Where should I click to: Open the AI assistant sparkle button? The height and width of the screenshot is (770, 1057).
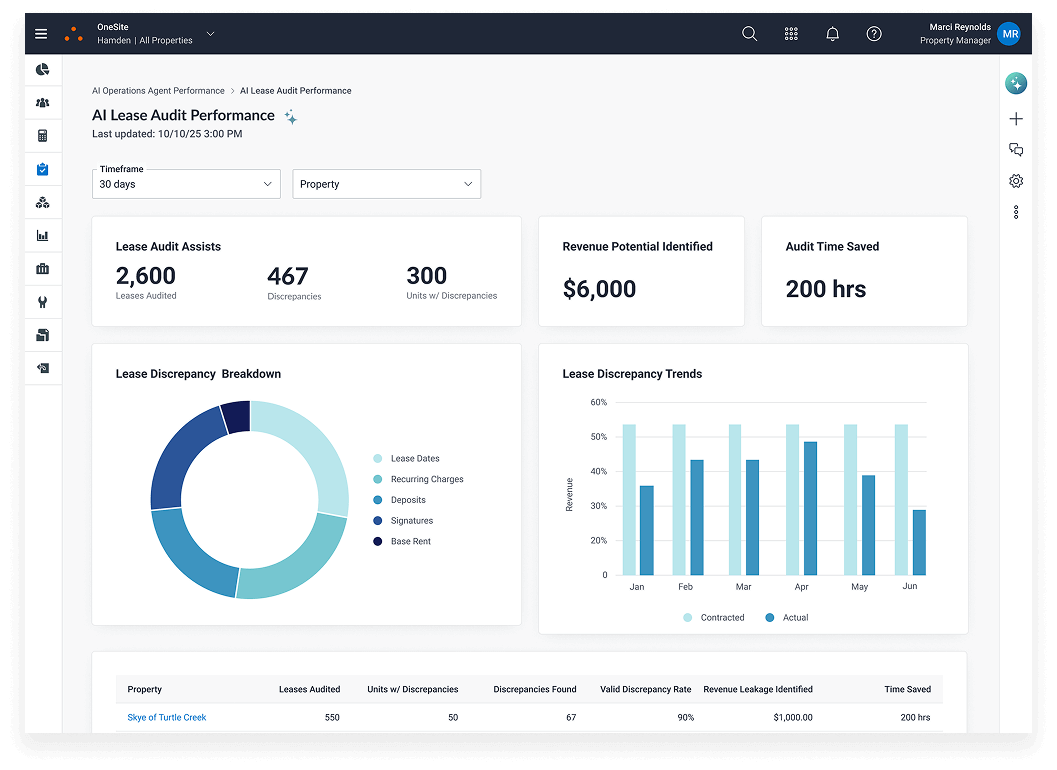click(x=1016, y=84)
